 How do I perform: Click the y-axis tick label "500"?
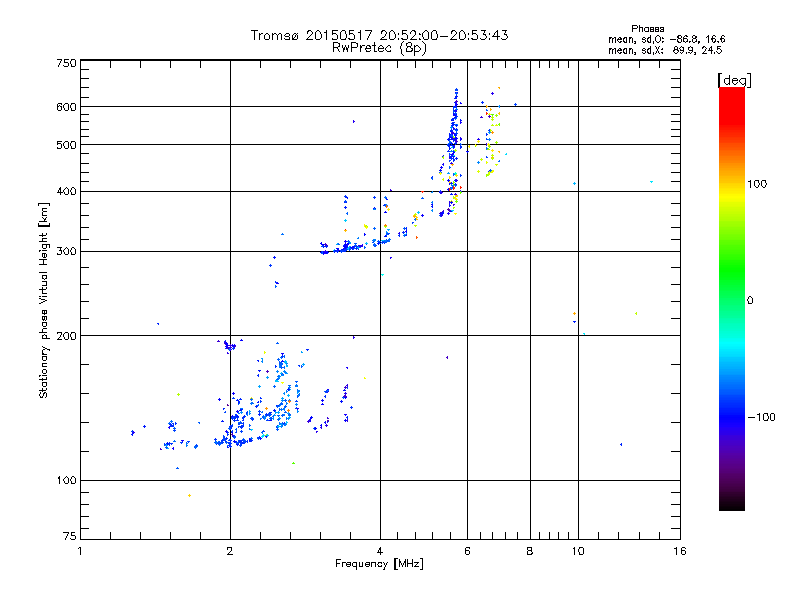click(66, 145)
